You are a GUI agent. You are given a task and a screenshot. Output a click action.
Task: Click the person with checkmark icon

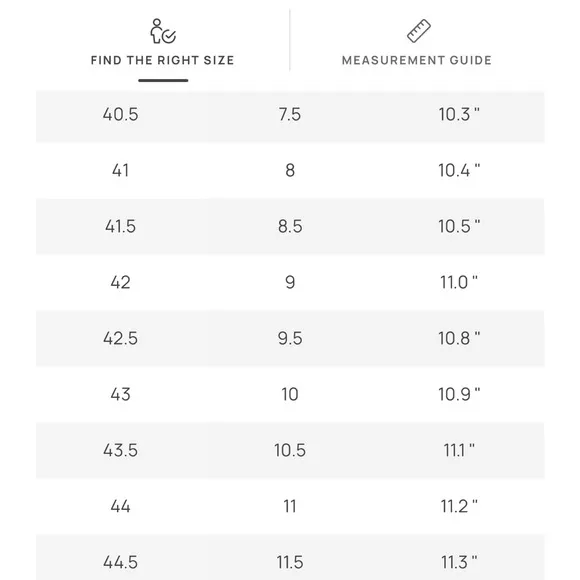(x=163, y=31)
